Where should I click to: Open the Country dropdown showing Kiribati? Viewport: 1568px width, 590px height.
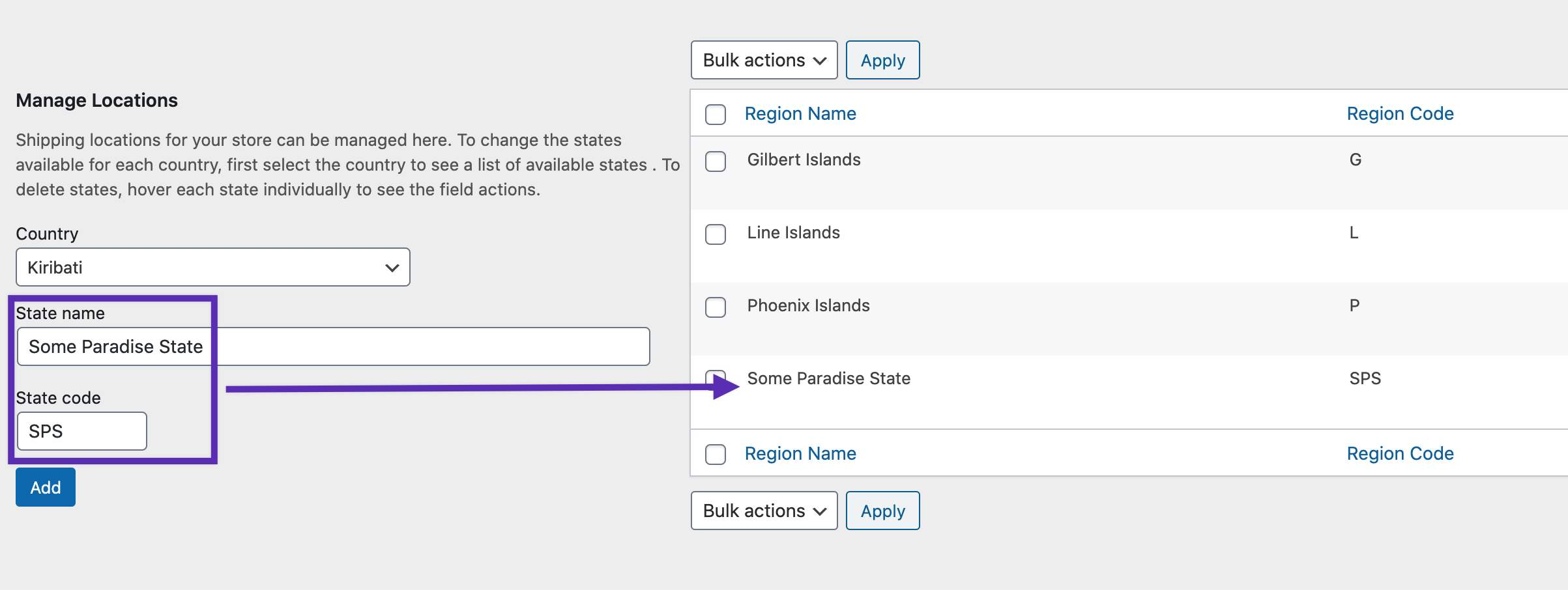212,267
